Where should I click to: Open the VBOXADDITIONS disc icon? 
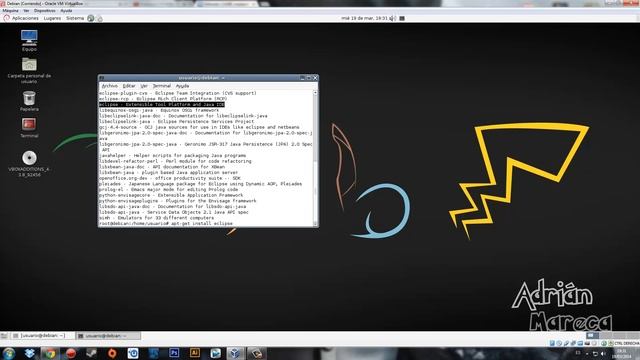click(29, 163)
